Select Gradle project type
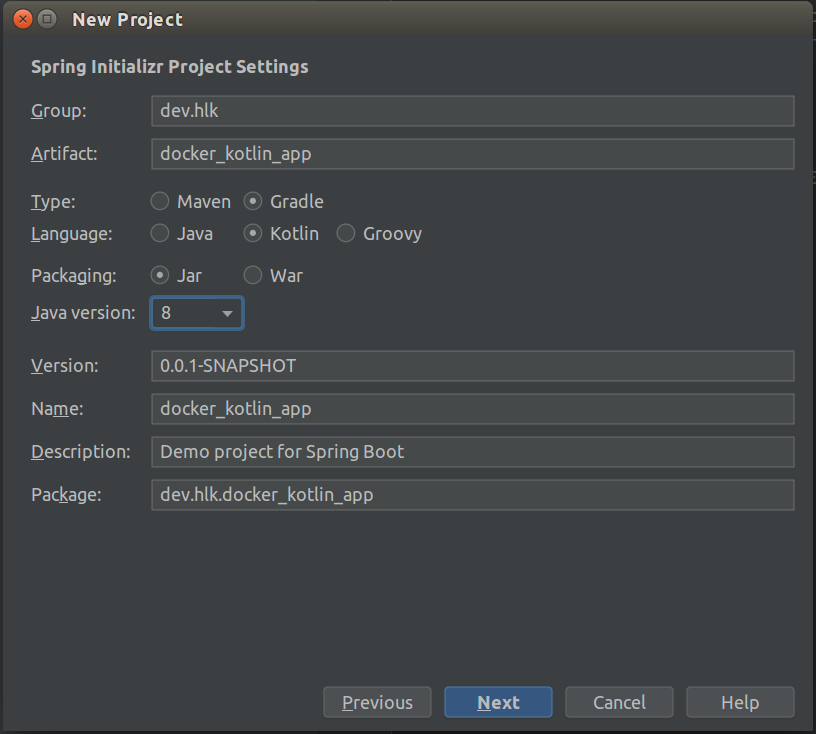The height and width of the screenshot is (734, 816). pyautogui.click(x=253, y=201)
